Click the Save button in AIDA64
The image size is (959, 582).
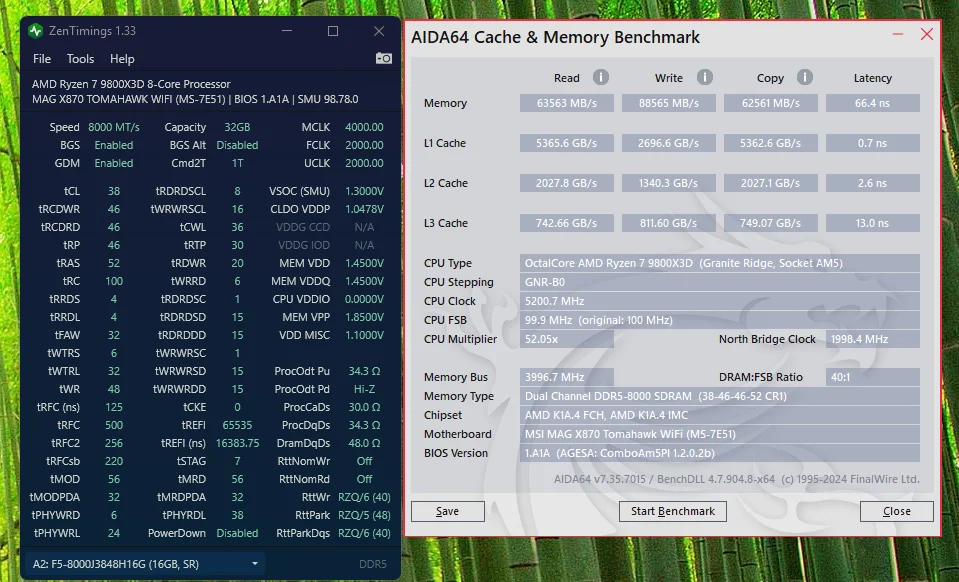point(448,511)
